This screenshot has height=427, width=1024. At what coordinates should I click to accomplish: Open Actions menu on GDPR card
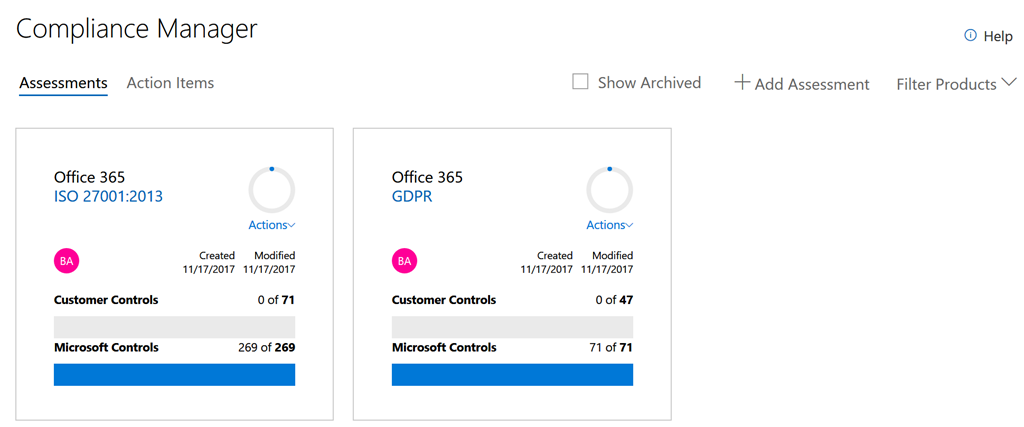coord(610,226)
